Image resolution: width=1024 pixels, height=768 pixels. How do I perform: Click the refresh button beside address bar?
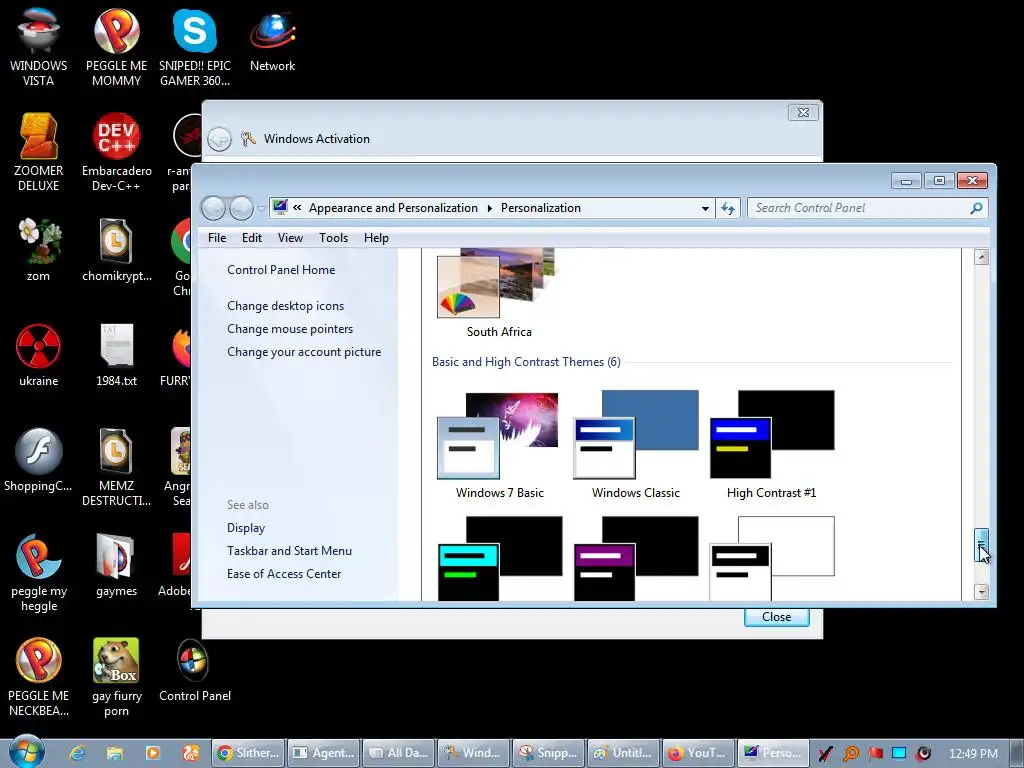tap(728, 208)
